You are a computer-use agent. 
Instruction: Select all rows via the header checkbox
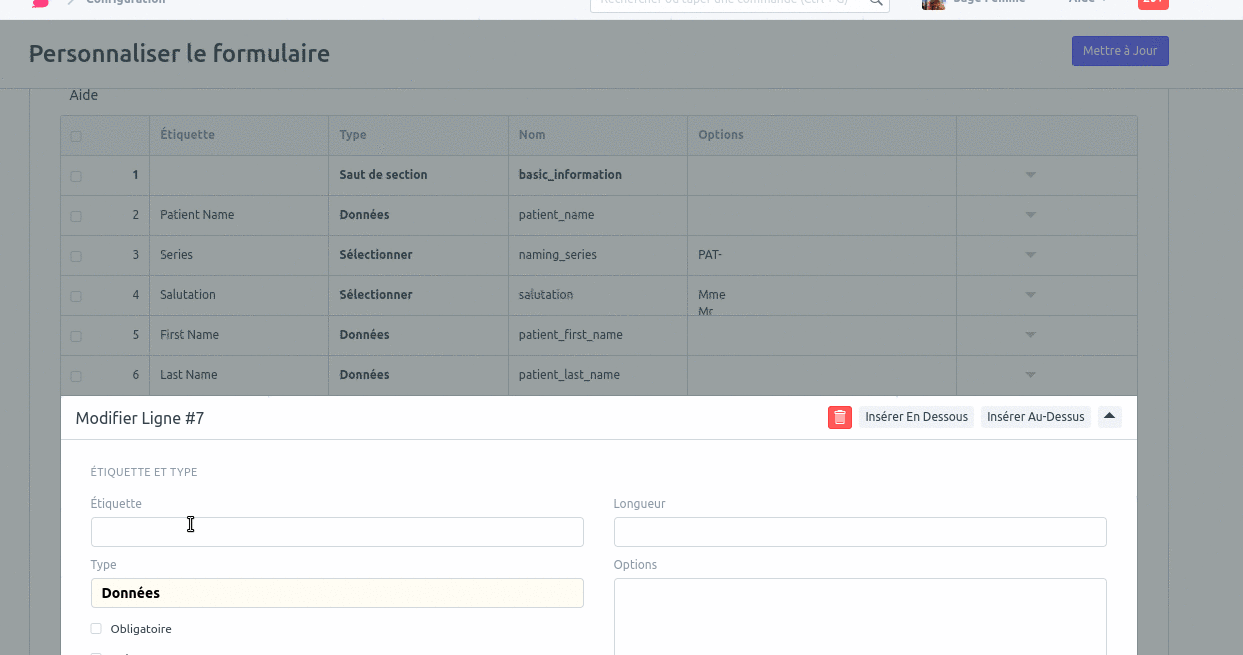point(76,136)
